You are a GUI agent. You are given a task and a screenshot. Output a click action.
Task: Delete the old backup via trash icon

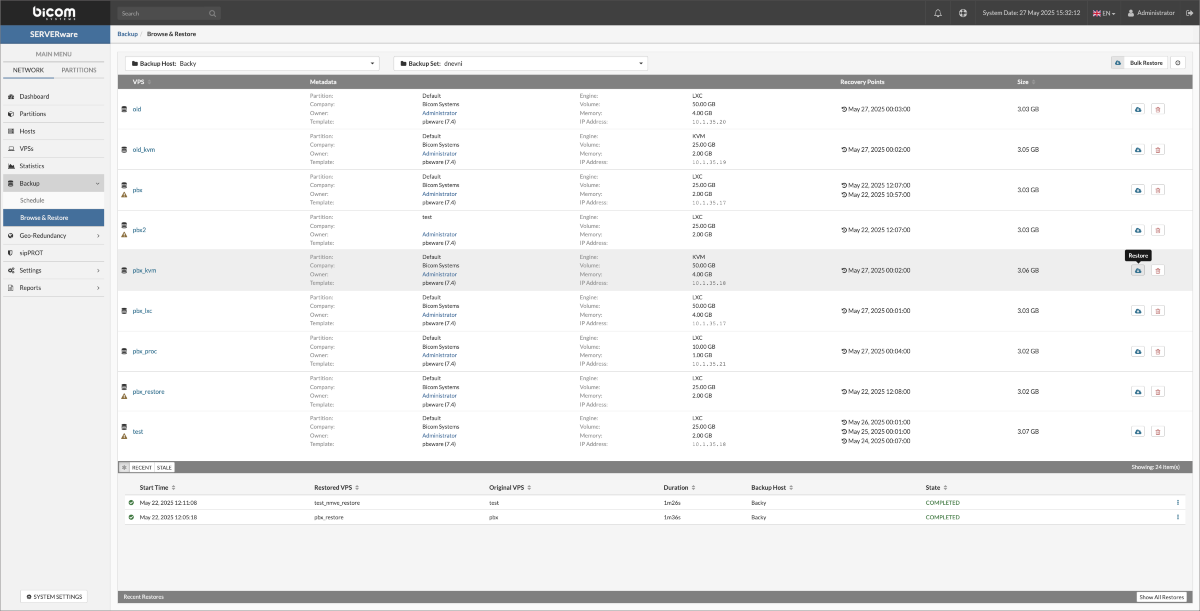pos(1158,109)
